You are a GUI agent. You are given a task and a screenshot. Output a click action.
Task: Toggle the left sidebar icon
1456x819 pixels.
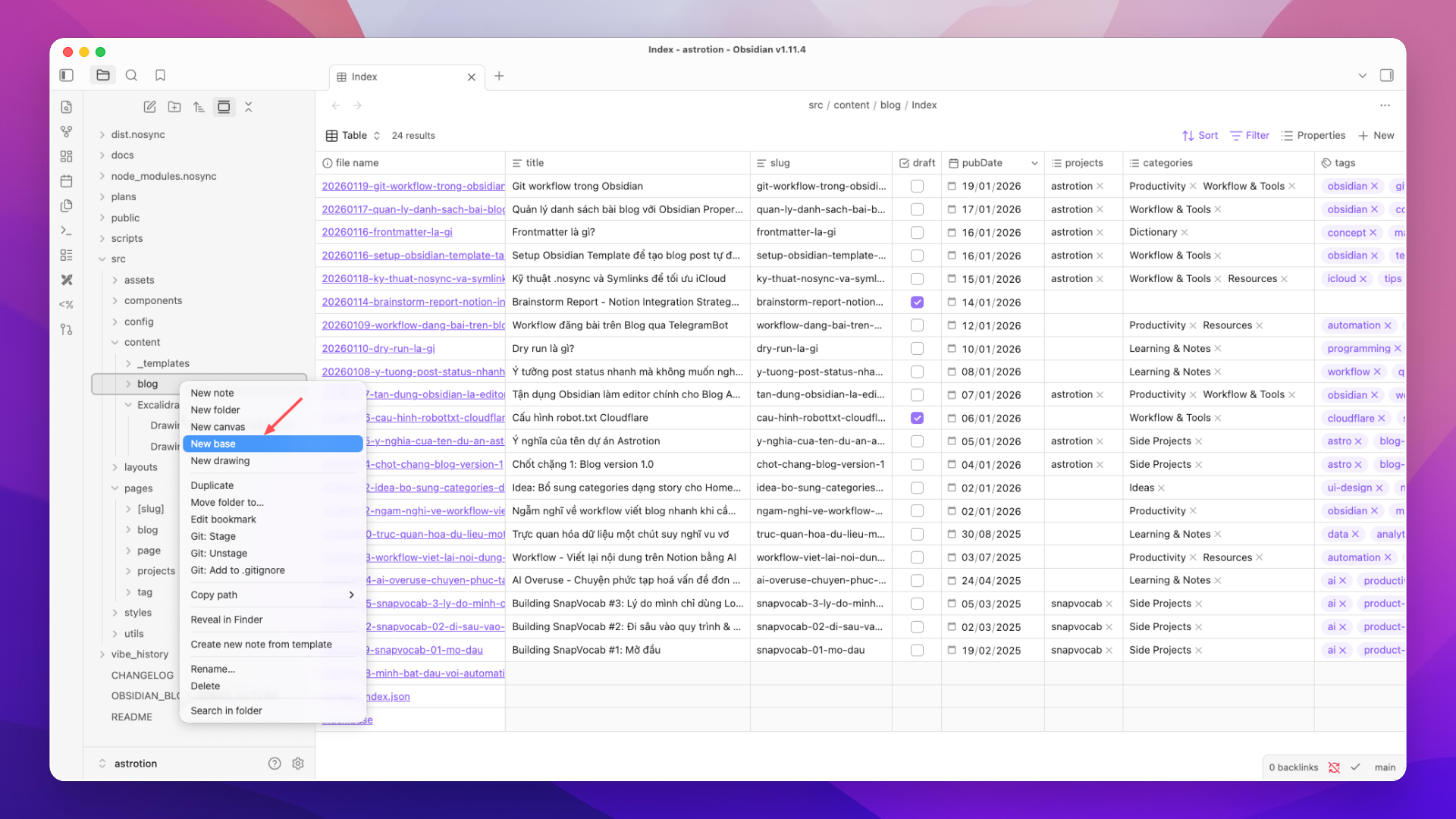(x=67, y=75)
